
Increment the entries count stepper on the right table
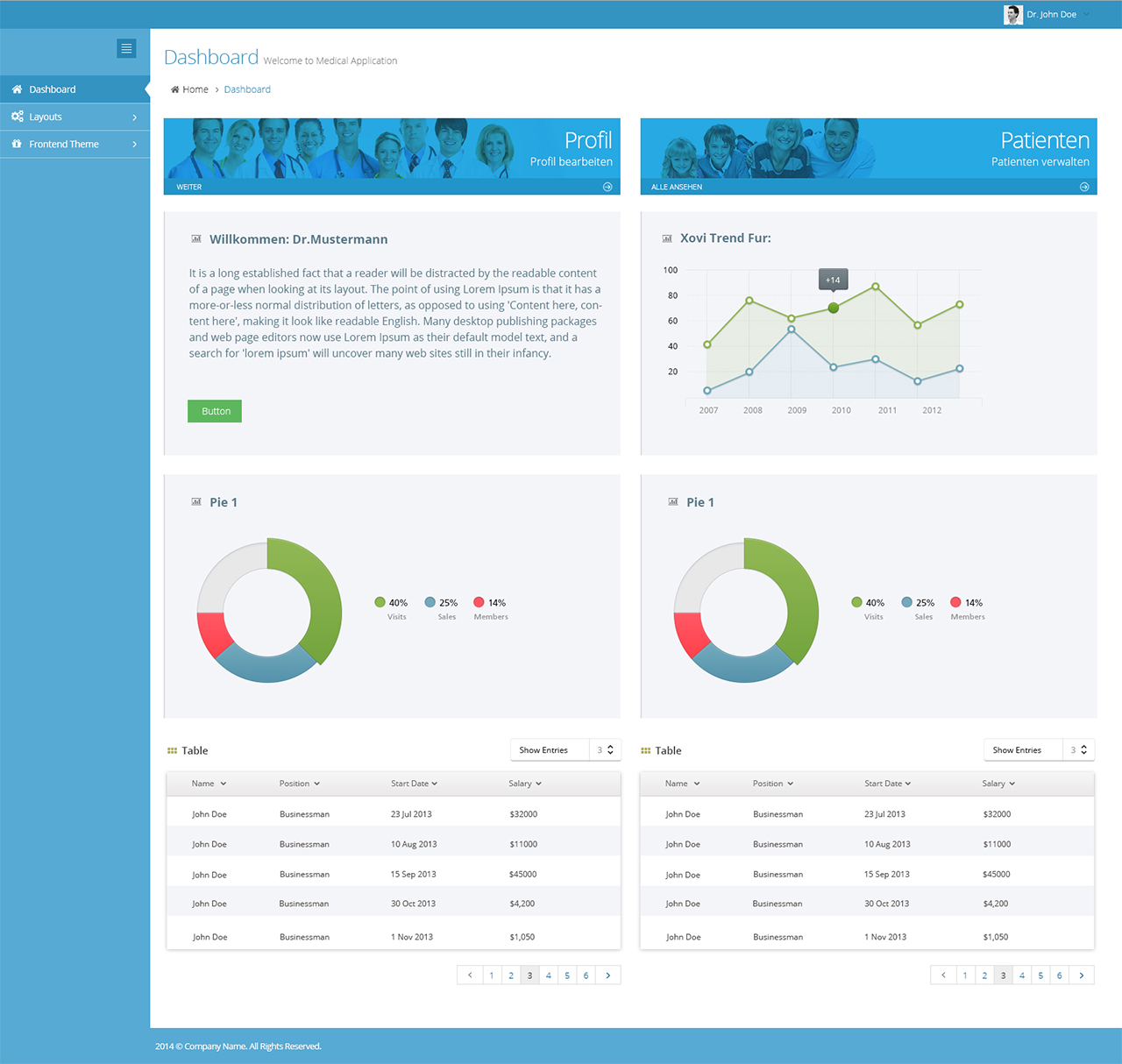(1084, 746)
